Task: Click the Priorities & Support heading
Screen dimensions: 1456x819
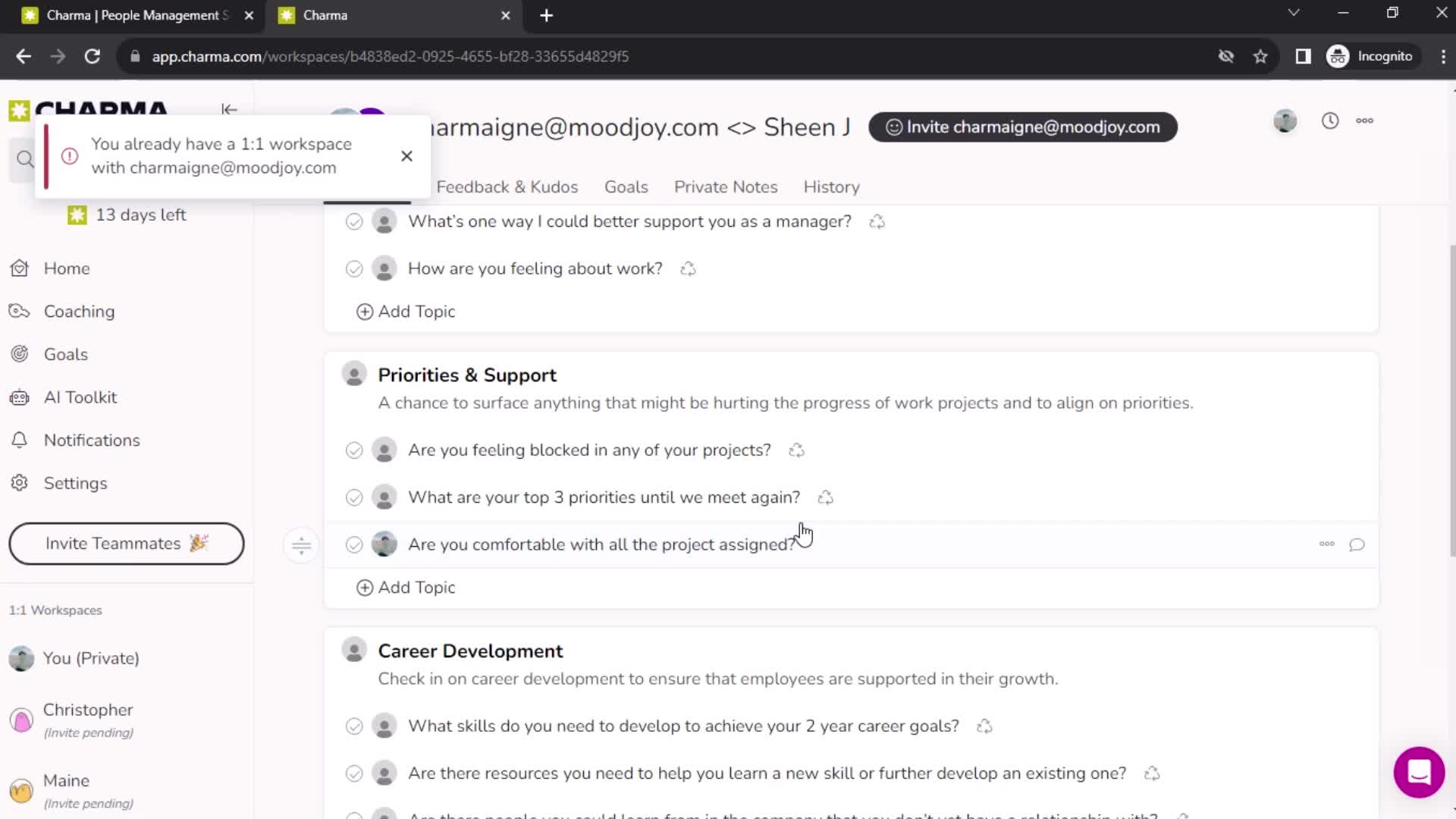Action: 467,375
